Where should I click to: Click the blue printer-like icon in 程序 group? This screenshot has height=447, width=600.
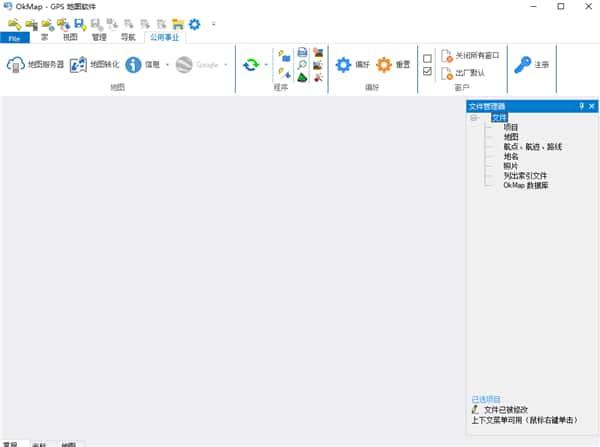point(302,52)
